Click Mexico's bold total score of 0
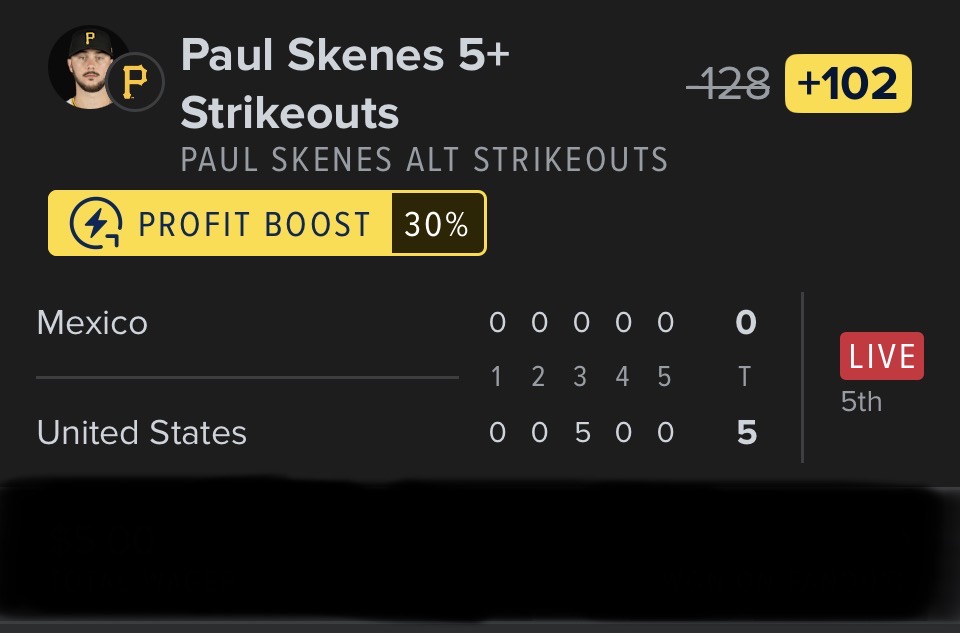This screenshot has width=960, height=633. click(x=745, y=323)
